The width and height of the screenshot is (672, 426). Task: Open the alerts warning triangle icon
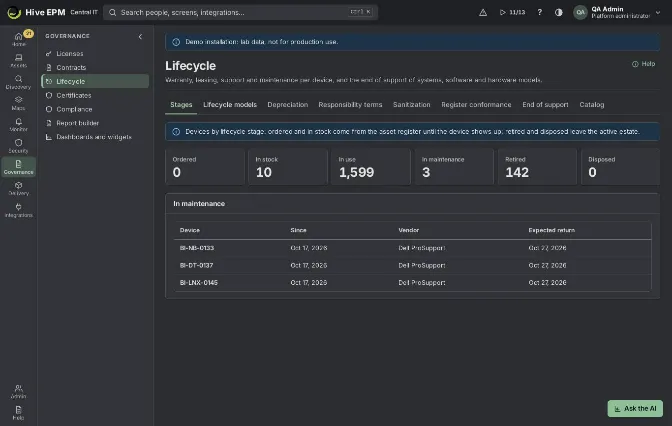(x=483, y=12)
